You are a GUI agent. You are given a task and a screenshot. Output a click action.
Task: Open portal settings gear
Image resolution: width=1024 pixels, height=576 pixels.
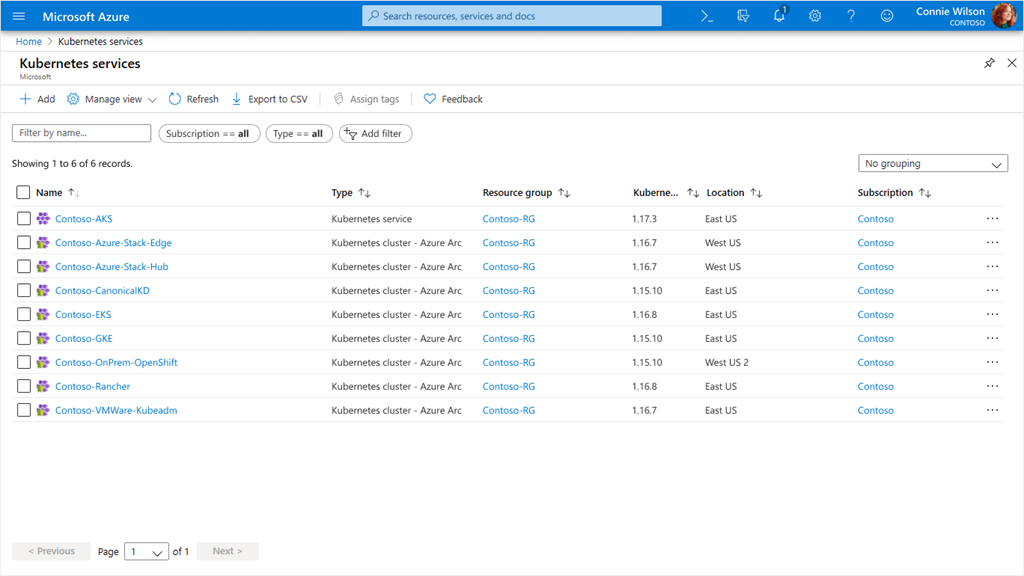[x=815, y=16]
